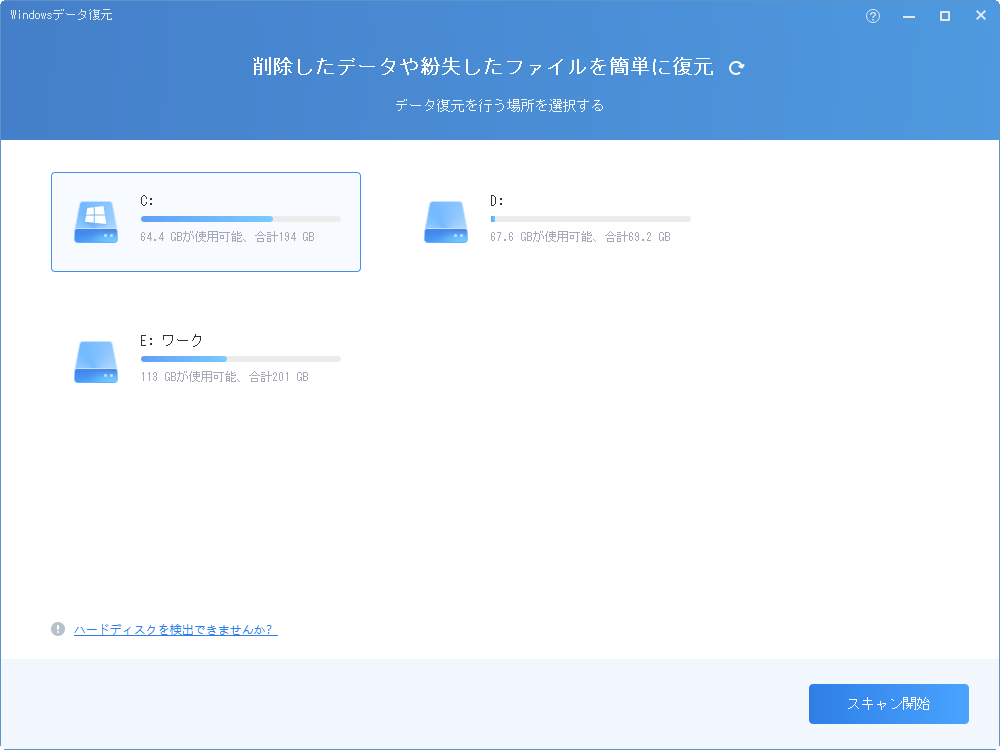1000x750 pixels.
Task: Select the C: drive Windows disk icon
Action: point(96,222)
